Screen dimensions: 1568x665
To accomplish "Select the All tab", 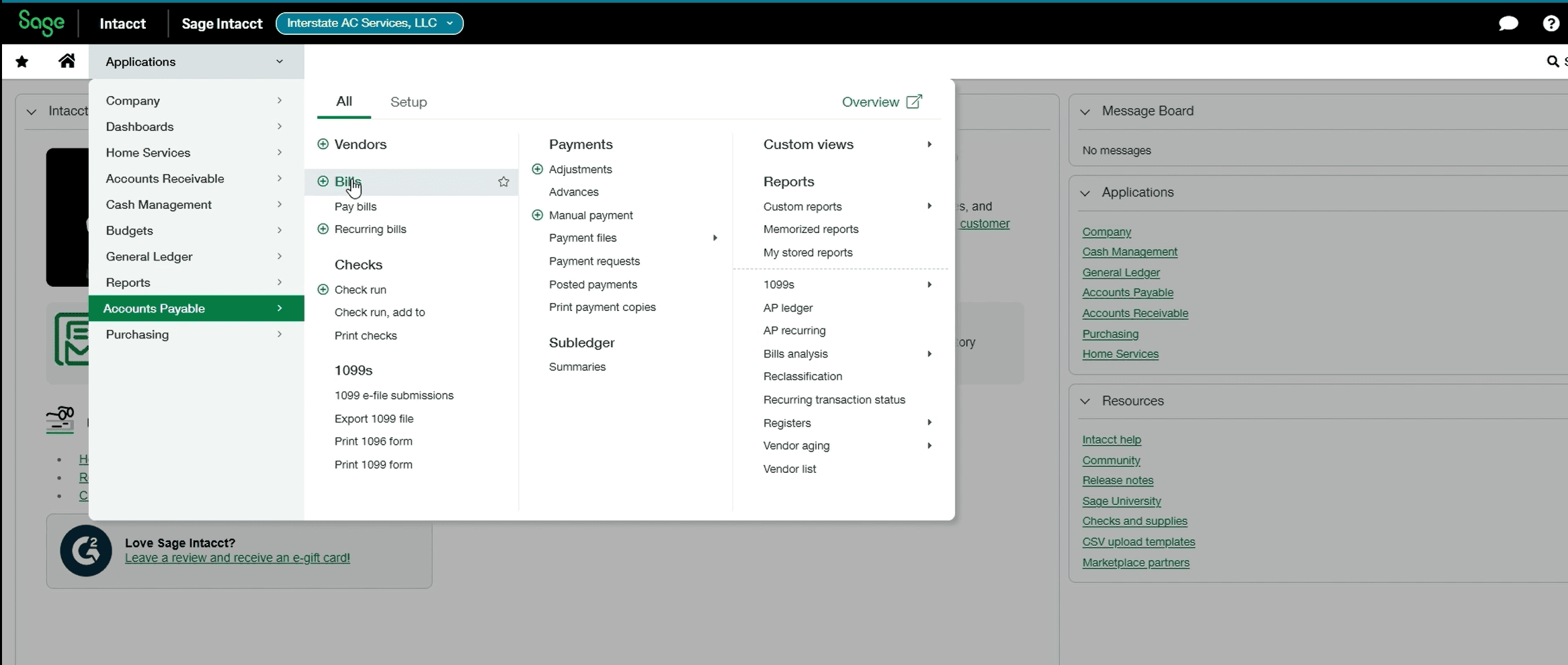I will 344,101.
